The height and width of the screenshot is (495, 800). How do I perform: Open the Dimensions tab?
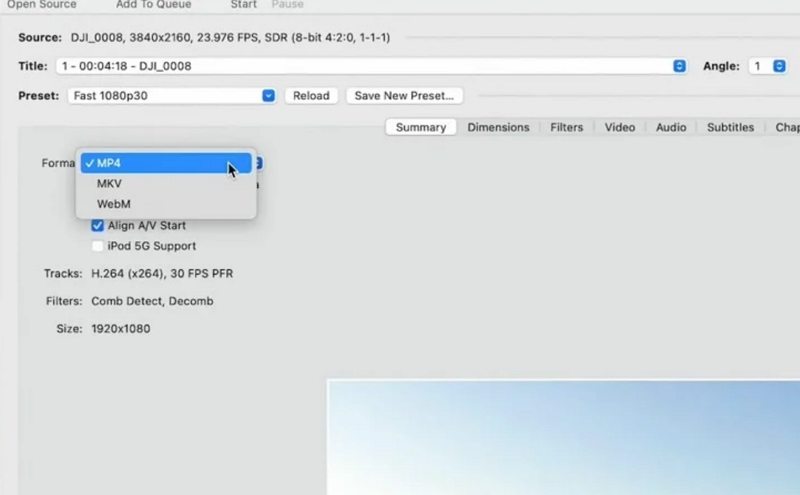(x=498, y=127)
